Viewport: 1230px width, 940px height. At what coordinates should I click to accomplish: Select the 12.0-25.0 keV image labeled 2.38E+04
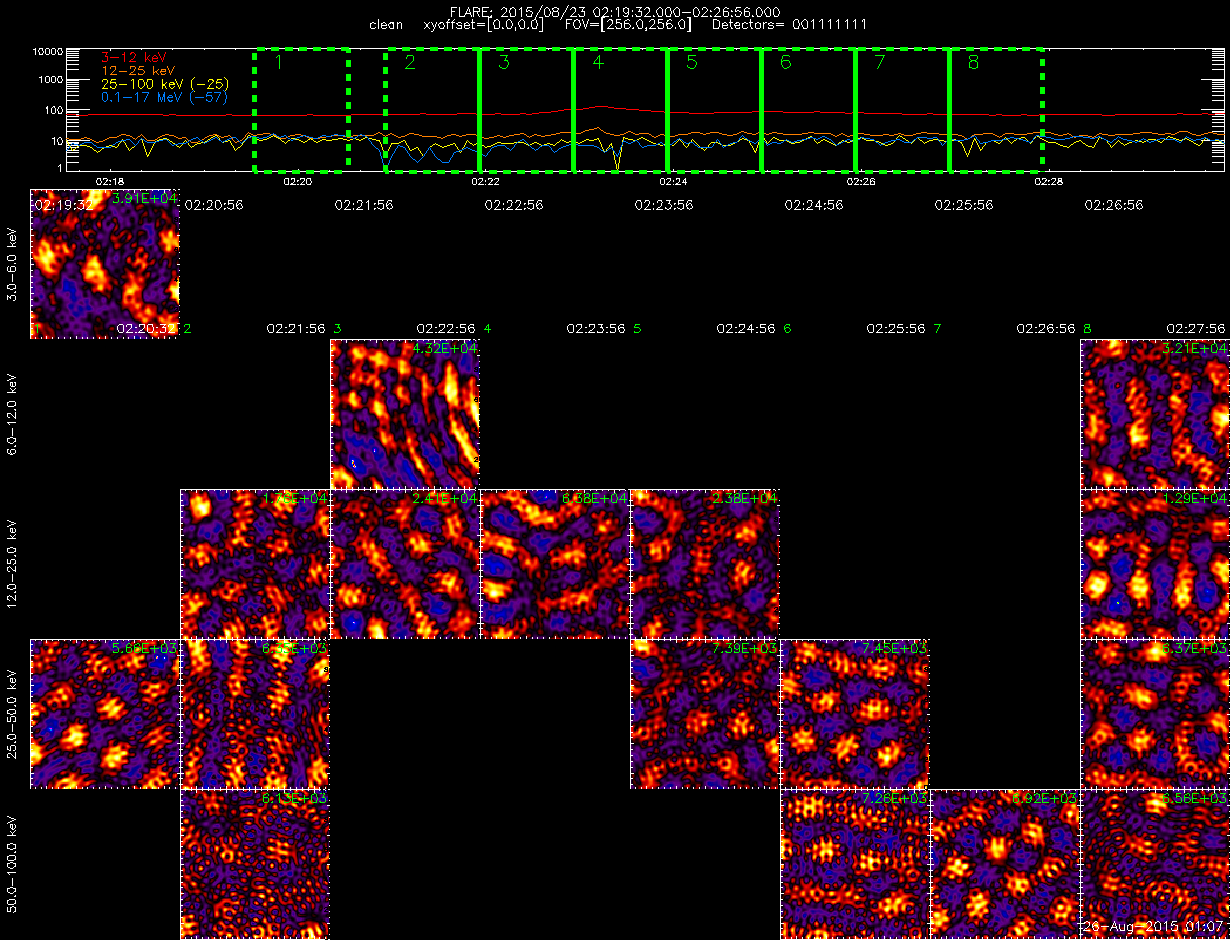pos(705,564)
